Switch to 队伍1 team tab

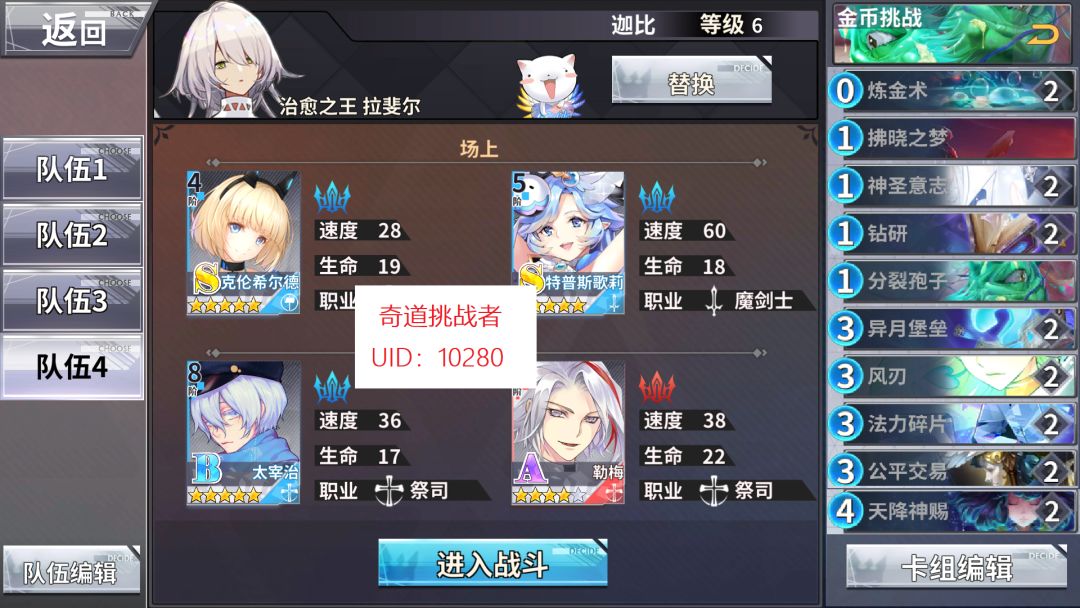point(72,169)
